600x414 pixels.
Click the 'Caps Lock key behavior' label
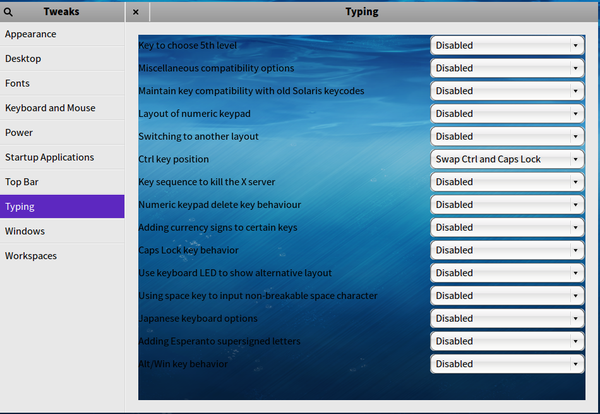click(x=188, y=250)
